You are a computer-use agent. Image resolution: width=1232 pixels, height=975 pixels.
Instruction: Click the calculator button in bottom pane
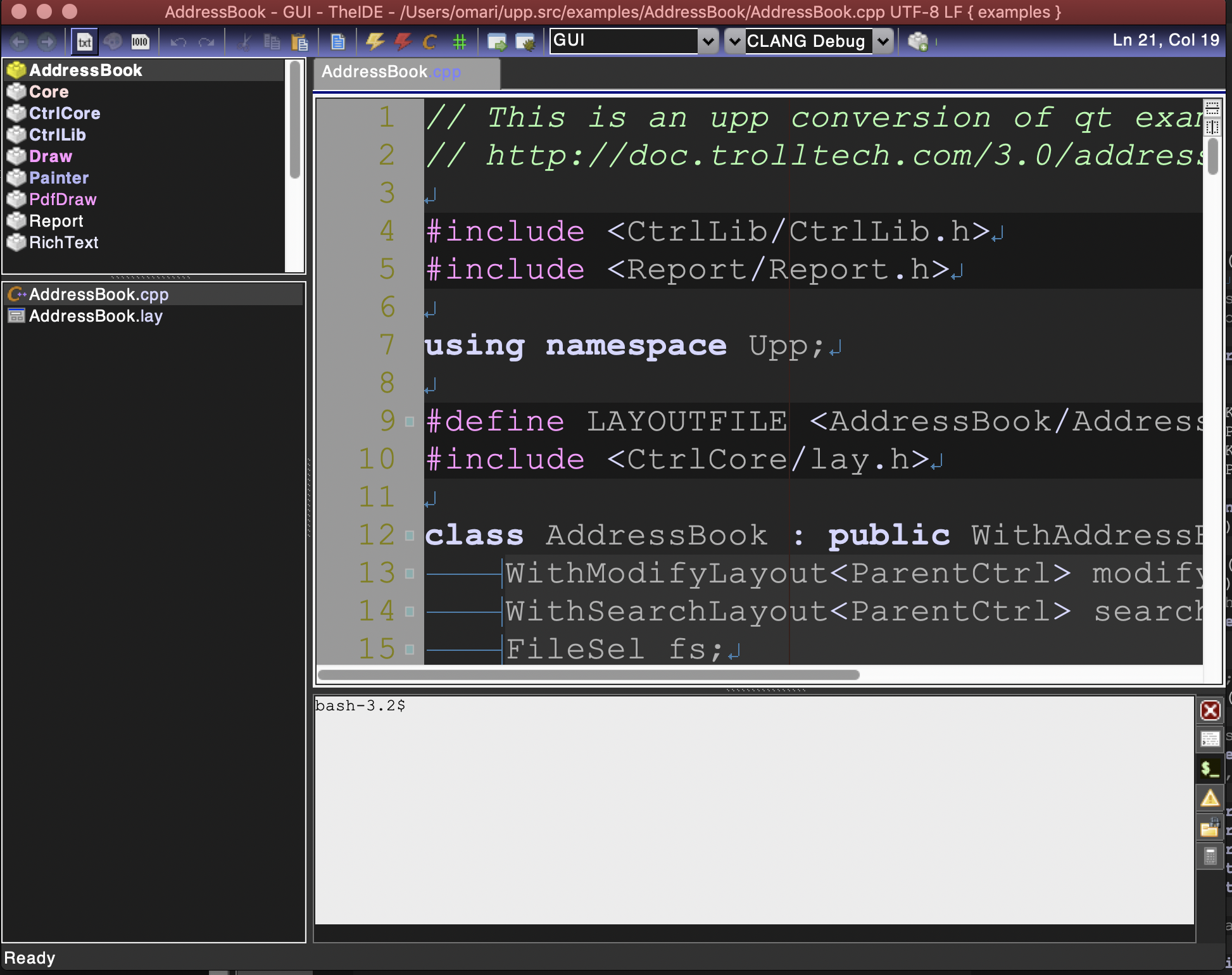1210,857
